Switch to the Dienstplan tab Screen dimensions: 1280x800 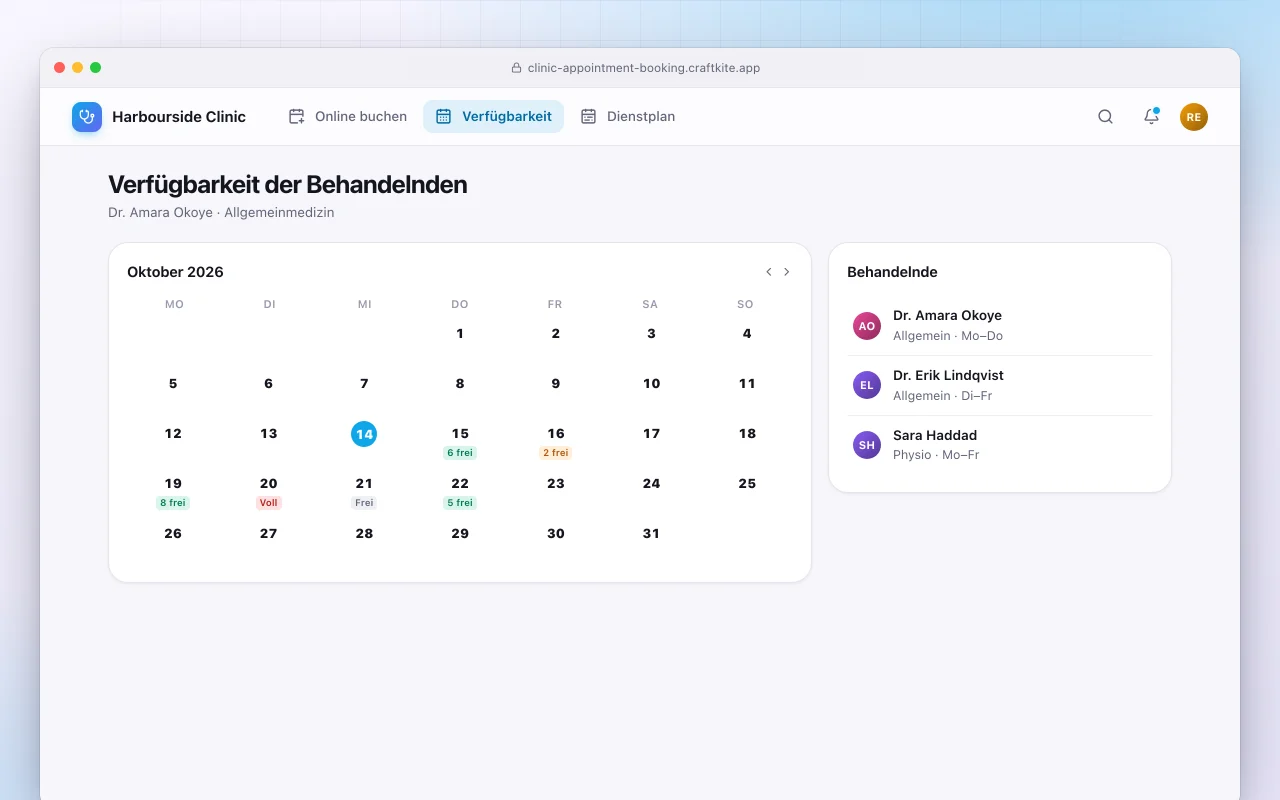628,116
